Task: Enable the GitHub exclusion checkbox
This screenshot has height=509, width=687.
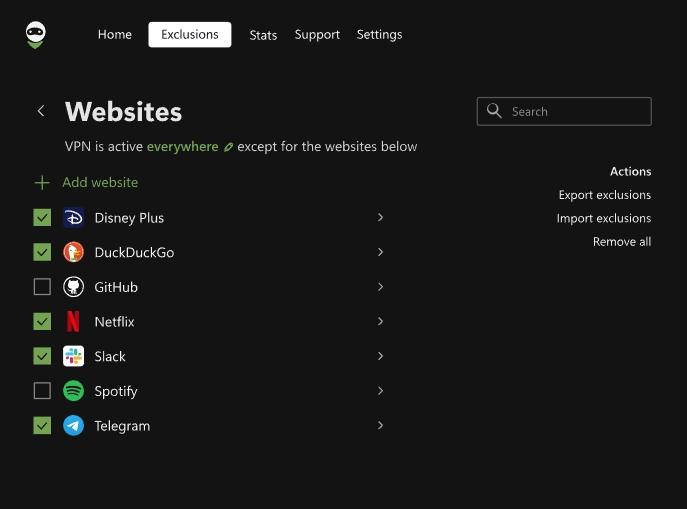Action: pos(42,287)
